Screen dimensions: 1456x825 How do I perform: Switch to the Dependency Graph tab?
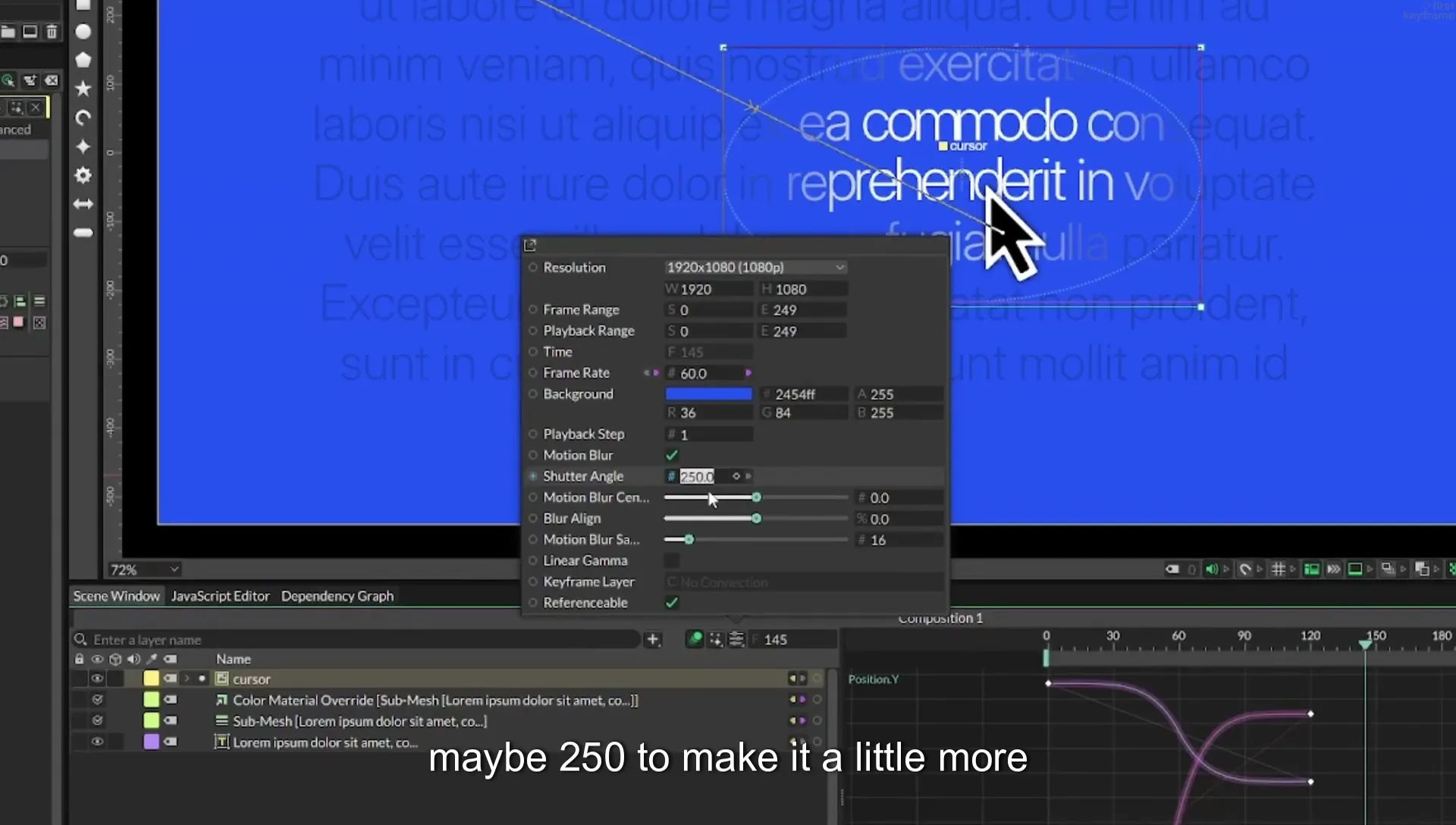pos(337,596)
